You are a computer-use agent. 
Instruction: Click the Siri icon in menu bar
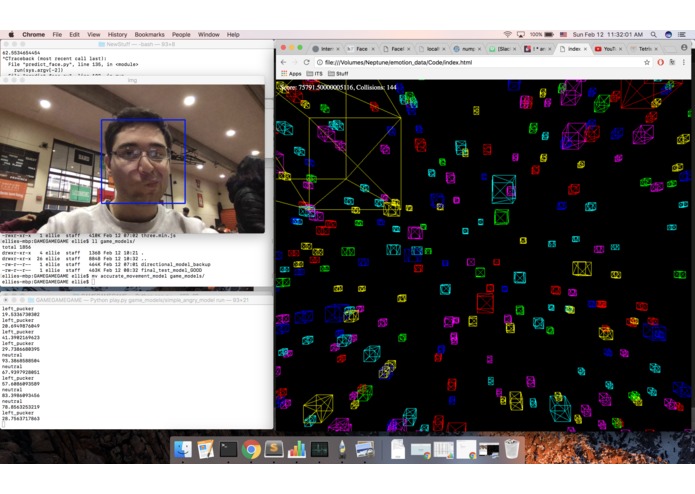668,34
